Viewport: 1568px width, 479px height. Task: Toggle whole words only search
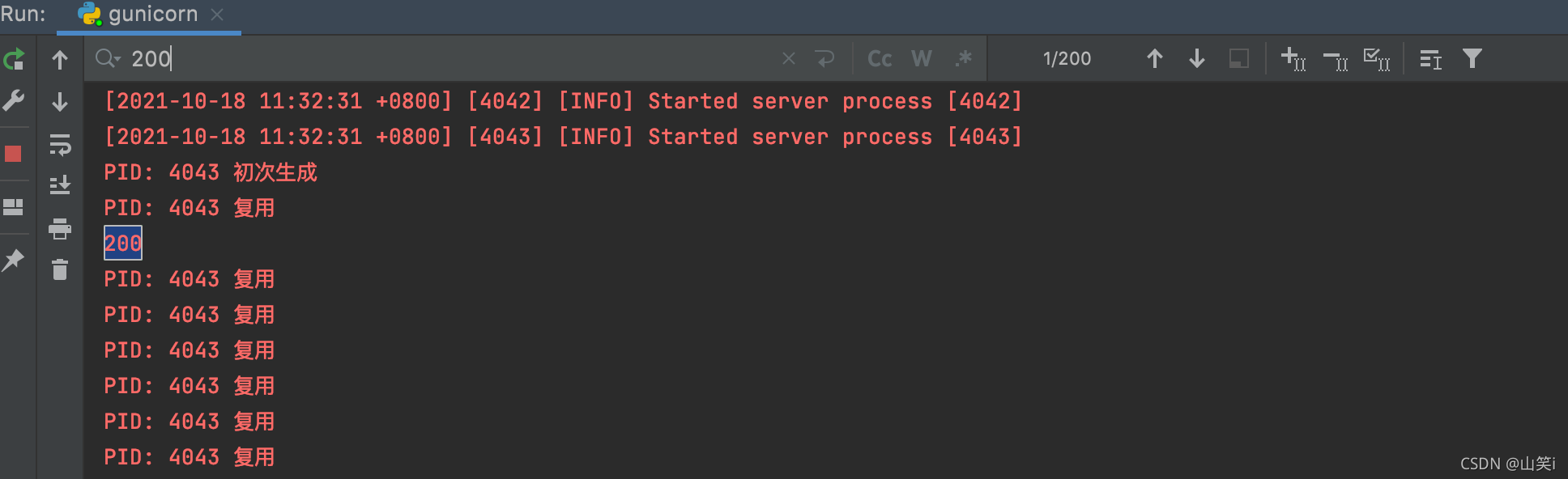[x=921, y=57]
